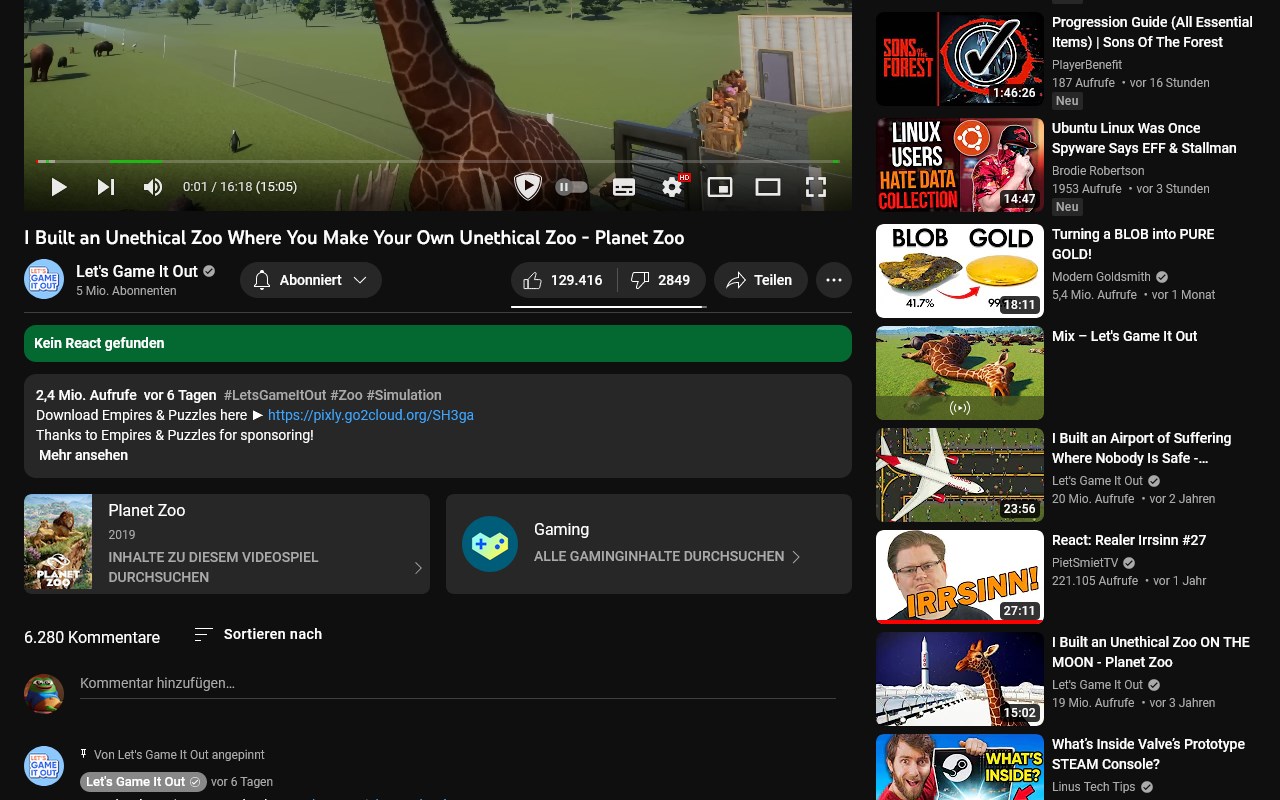Screen dimensions: 1280x800
Task: Open Ubuntu Linux Was Once Spyware title
Action: click(1144, 138)
